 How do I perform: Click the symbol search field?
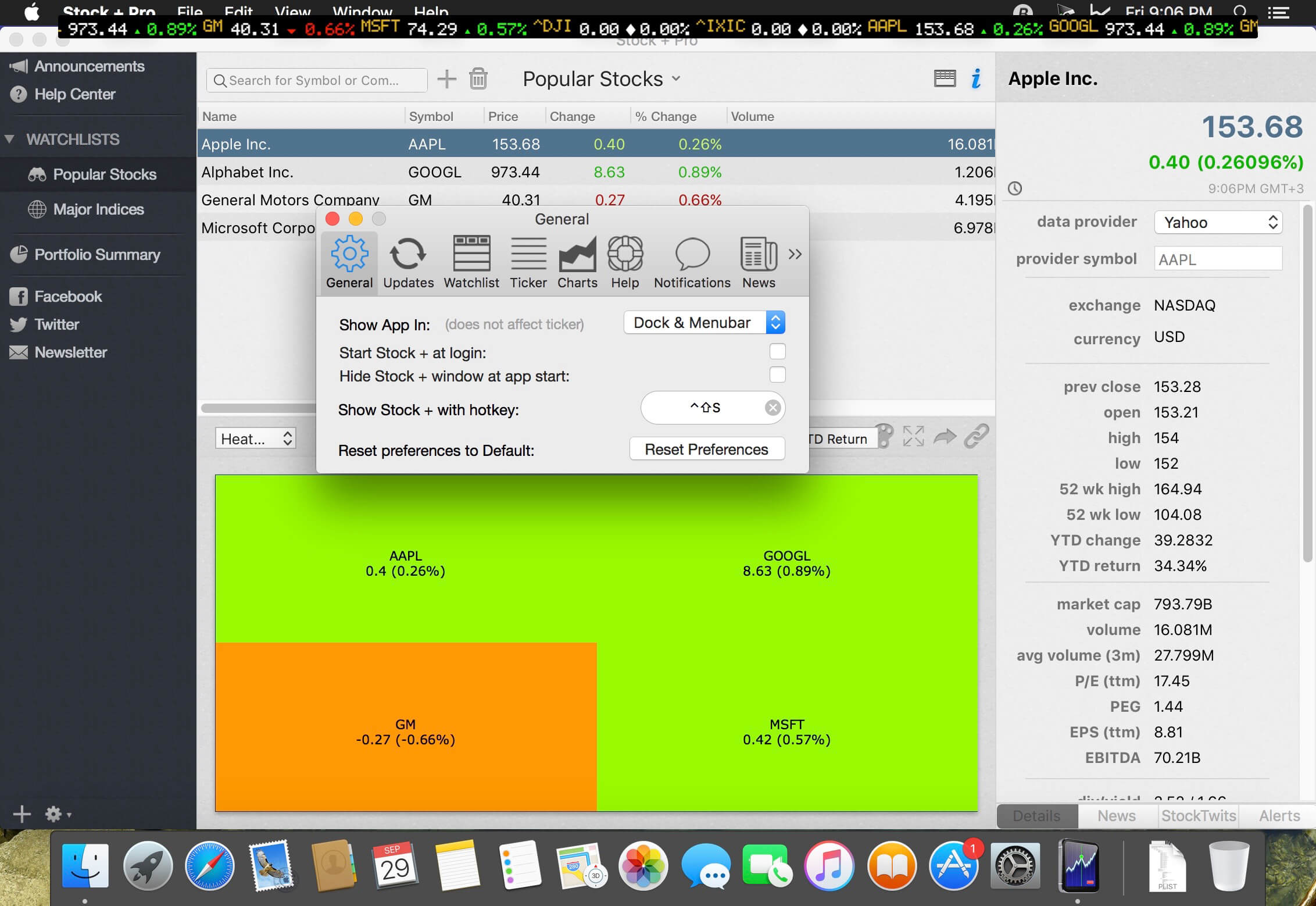point(317,80)
